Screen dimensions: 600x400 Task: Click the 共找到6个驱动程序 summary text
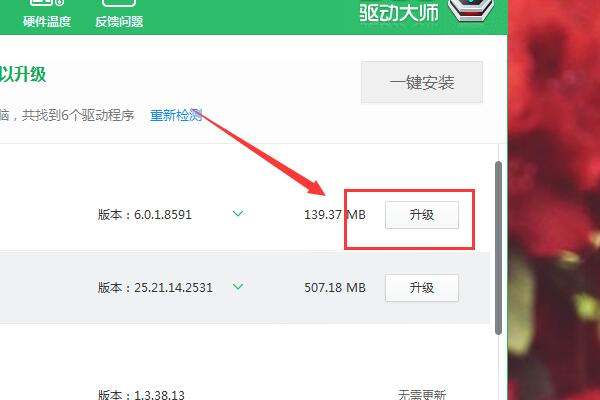(x=78, y=115)
